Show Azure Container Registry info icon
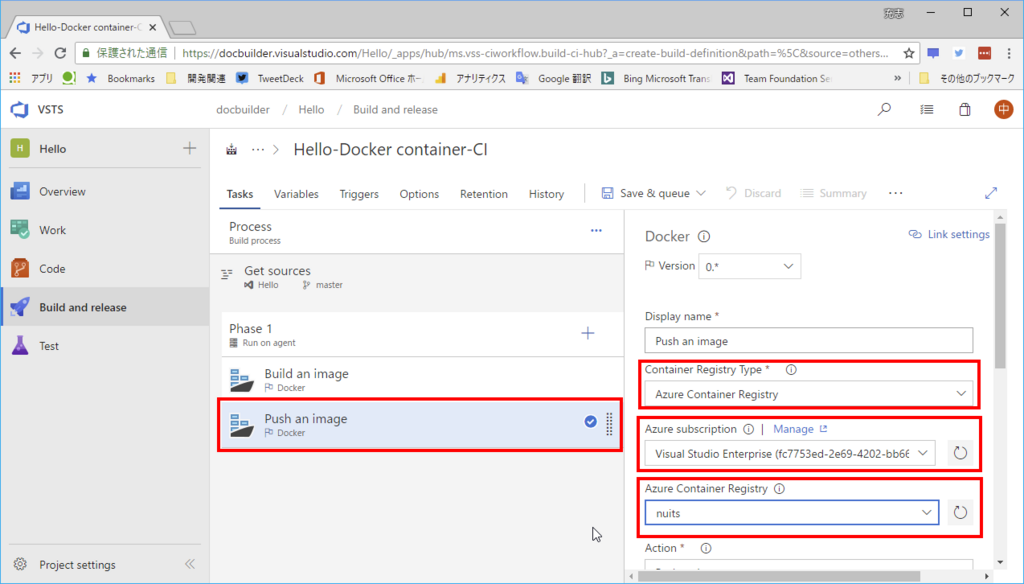1024x584 pixels. click(x=779, y=489)
